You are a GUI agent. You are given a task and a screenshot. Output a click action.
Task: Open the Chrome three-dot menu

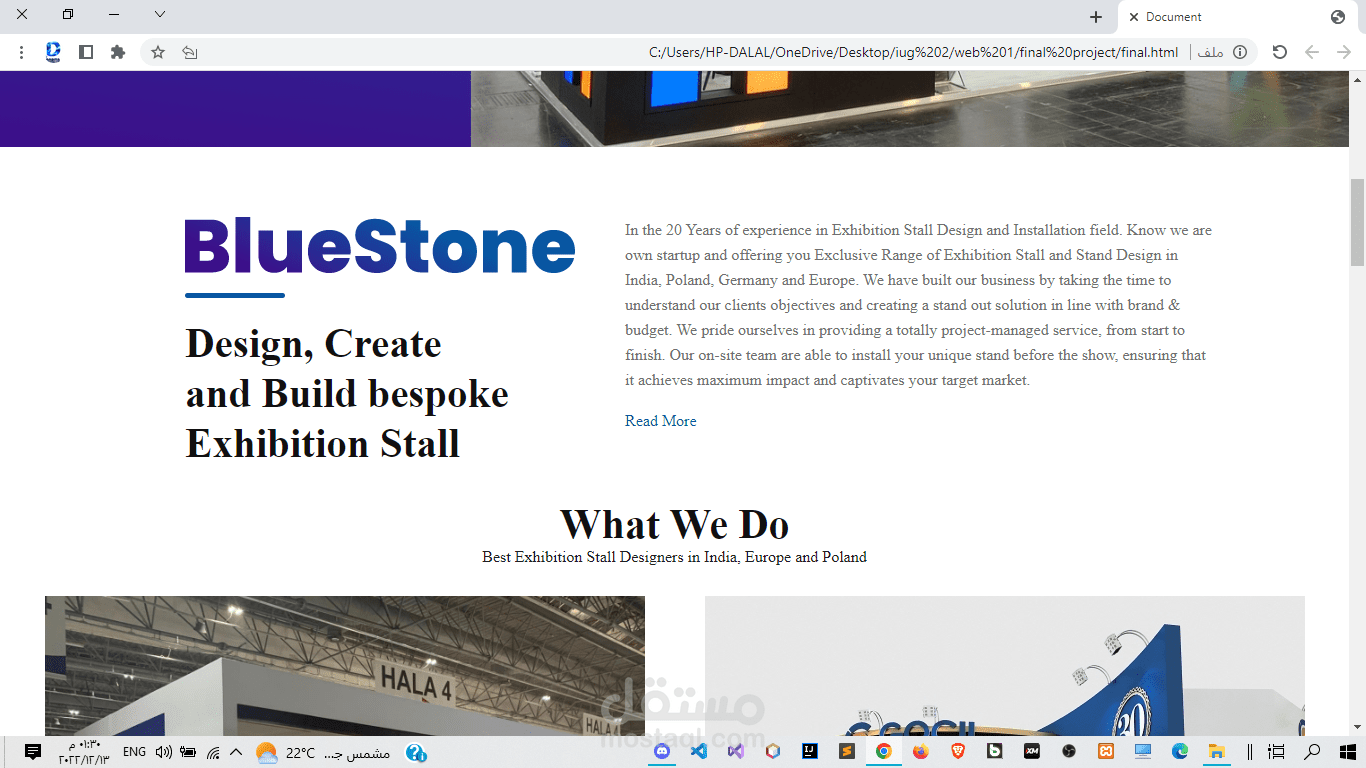click(21, 52)
